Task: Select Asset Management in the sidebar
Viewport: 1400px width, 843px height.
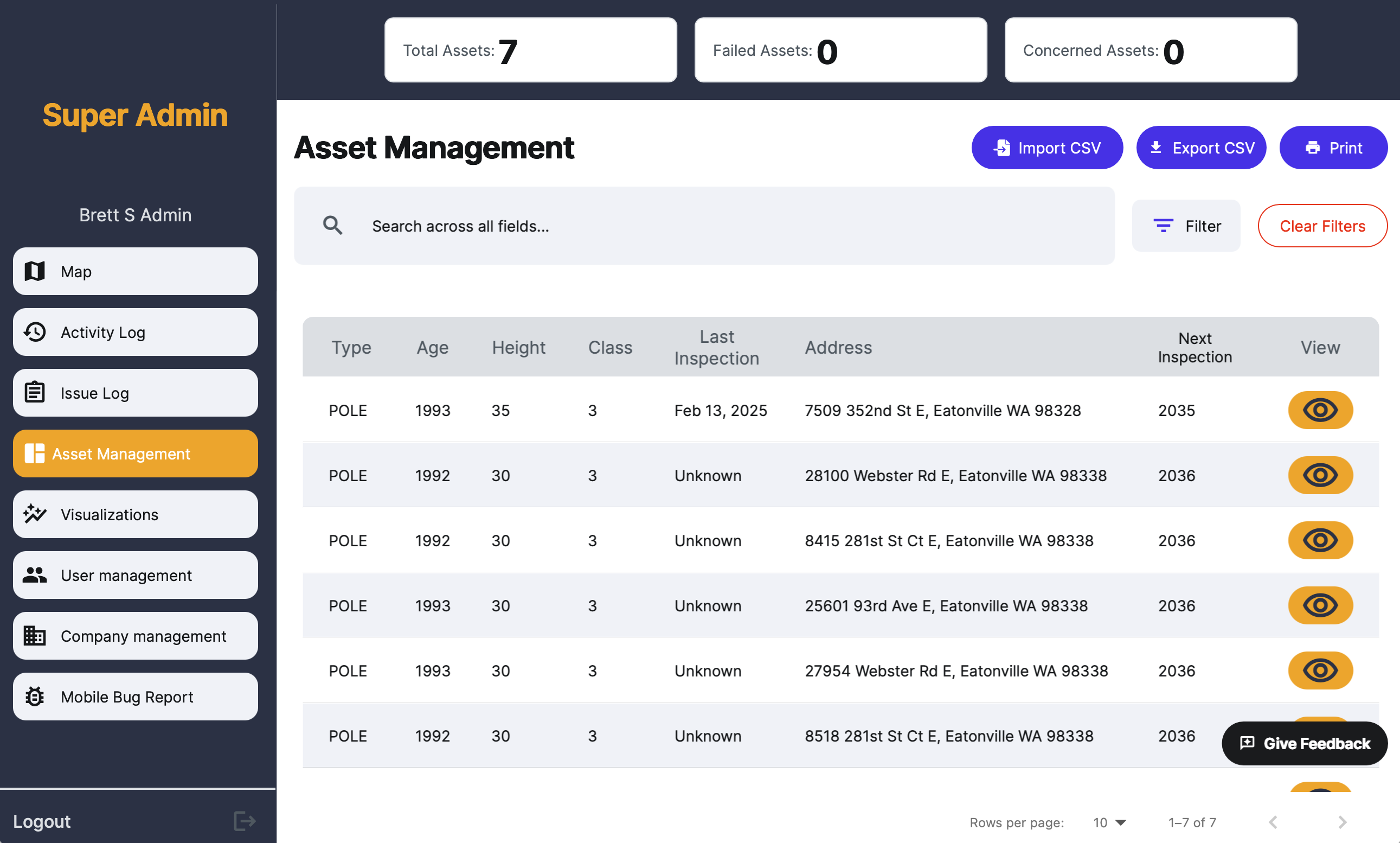Action: 135,454
